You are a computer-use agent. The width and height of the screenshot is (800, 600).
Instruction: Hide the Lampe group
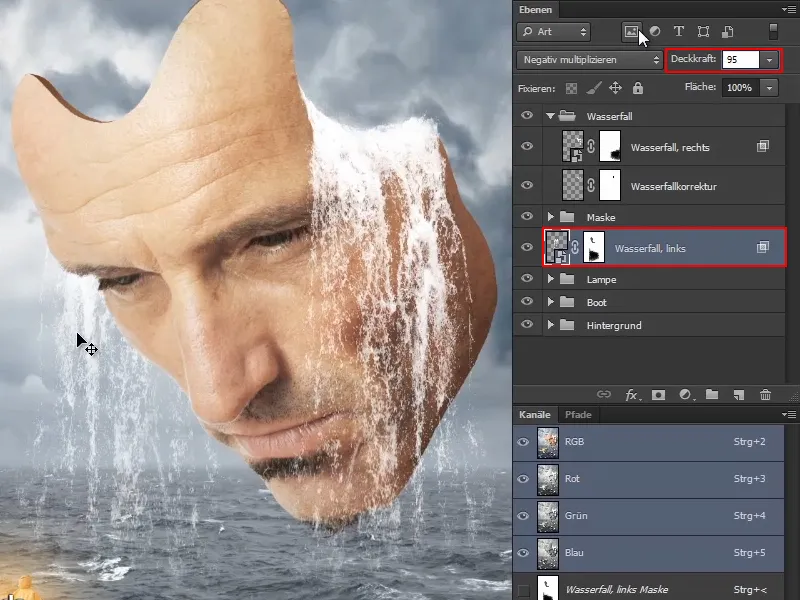tap(527, 279)
